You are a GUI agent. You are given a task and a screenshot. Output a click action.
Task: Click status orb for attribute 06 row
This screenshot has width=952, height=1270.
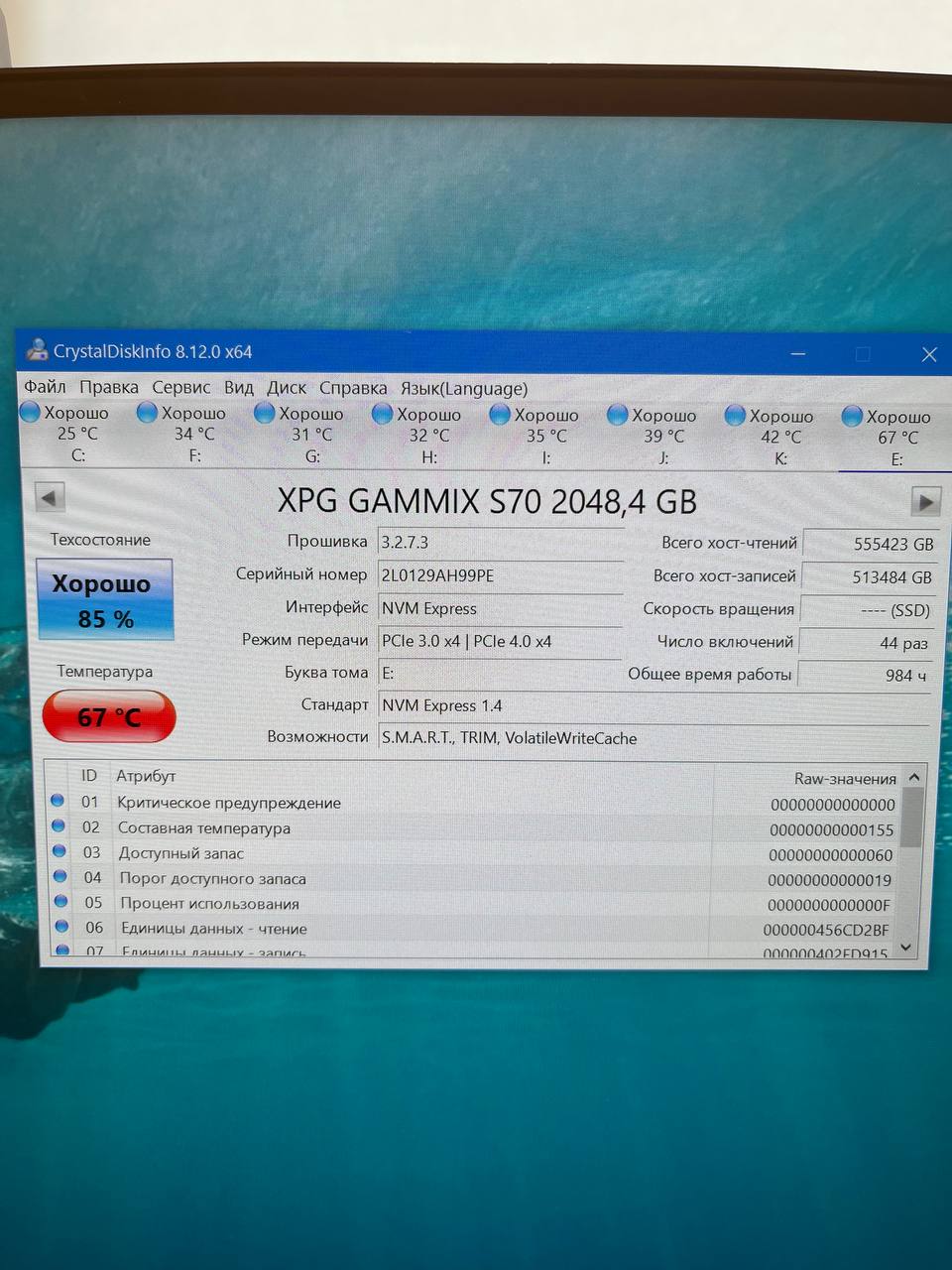(61, 926)
